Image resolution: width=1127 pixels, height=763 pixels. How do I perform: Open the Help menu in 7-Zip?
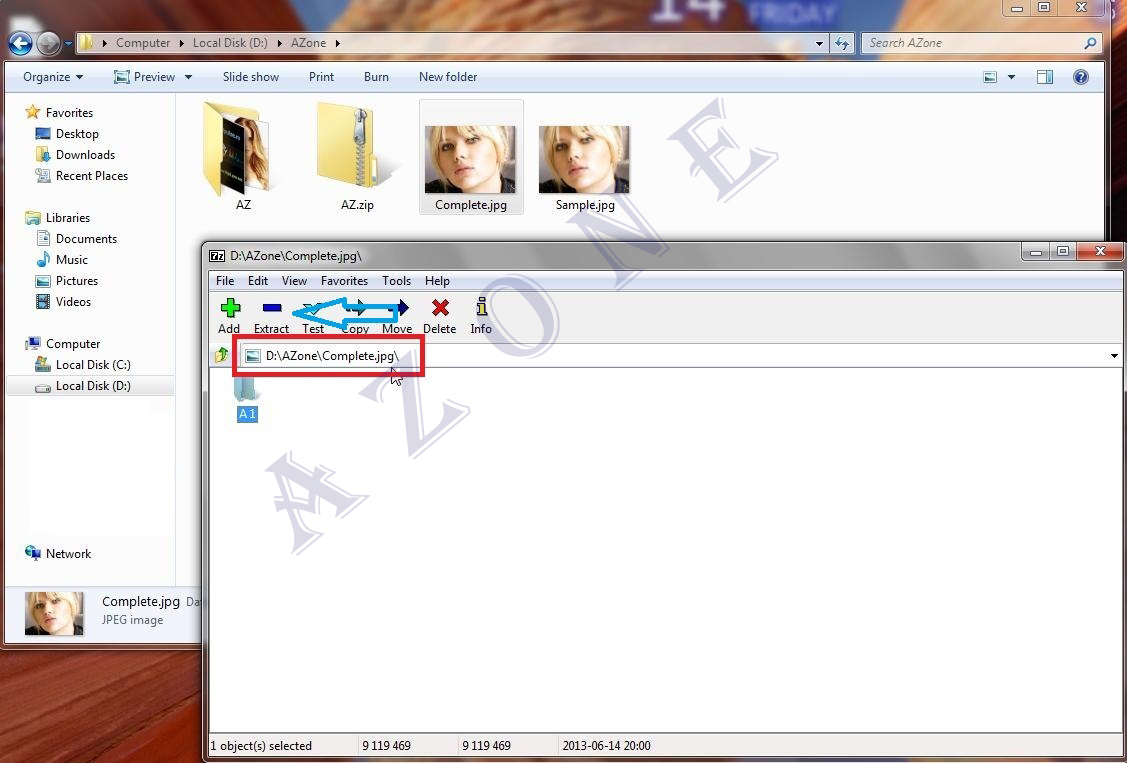click(x=437, y=281)
